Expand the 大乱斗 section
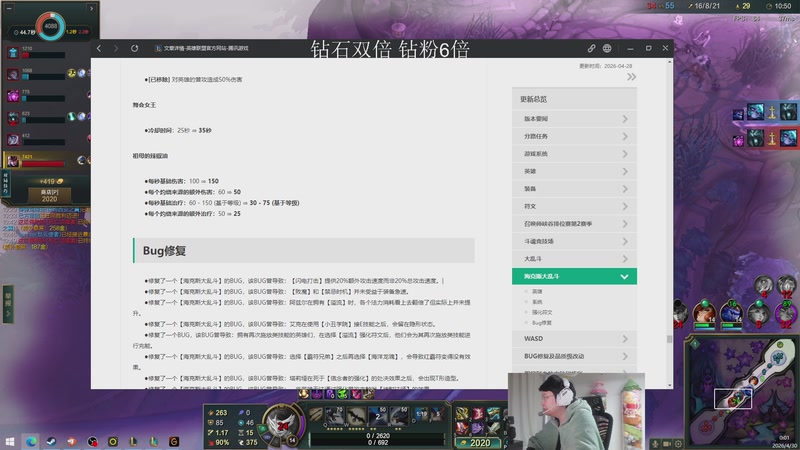800x450 pixels. (574, 259)
